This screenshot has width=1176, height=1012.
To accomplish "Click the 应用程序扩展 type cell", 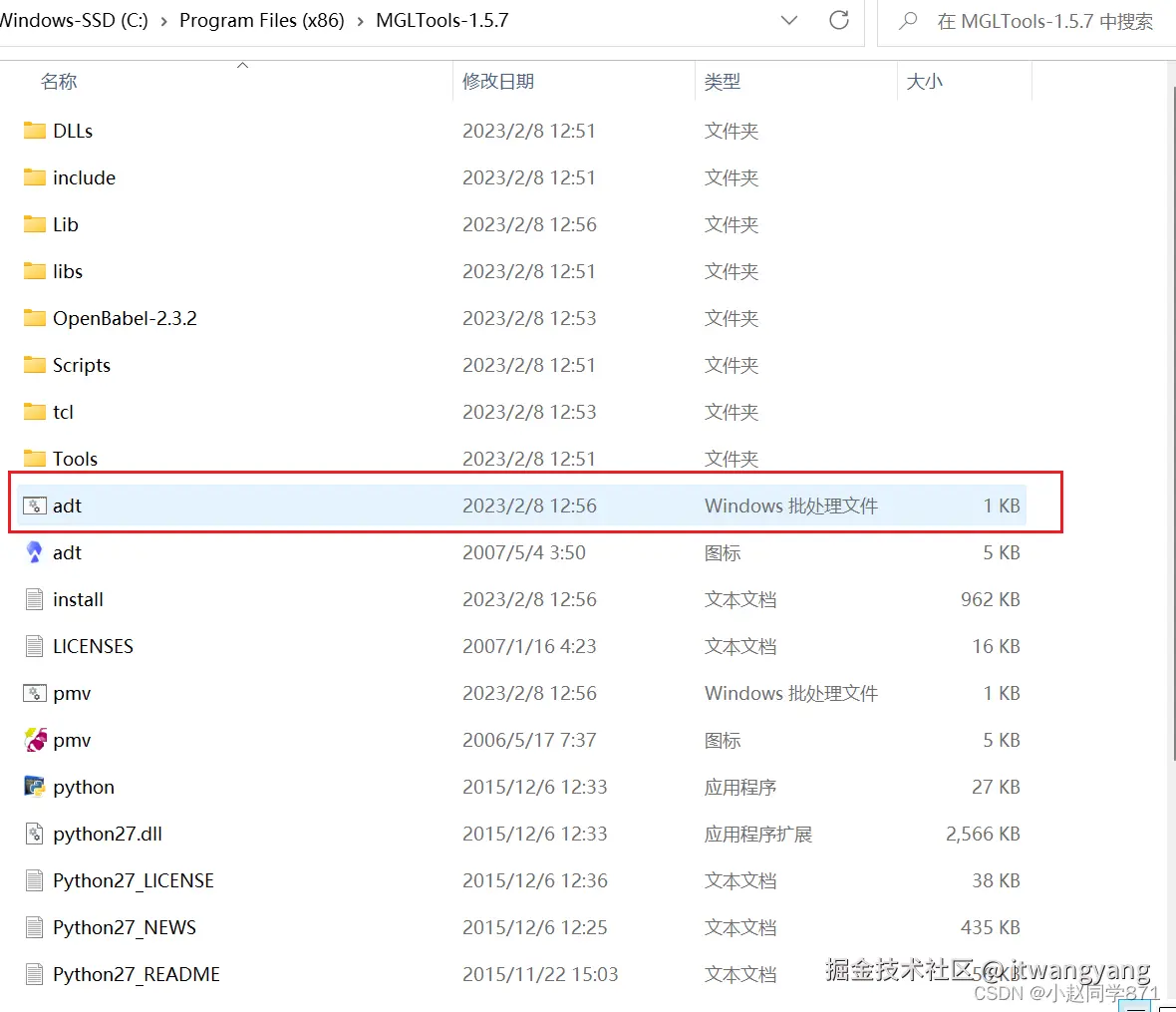I will tap(757, 834).
